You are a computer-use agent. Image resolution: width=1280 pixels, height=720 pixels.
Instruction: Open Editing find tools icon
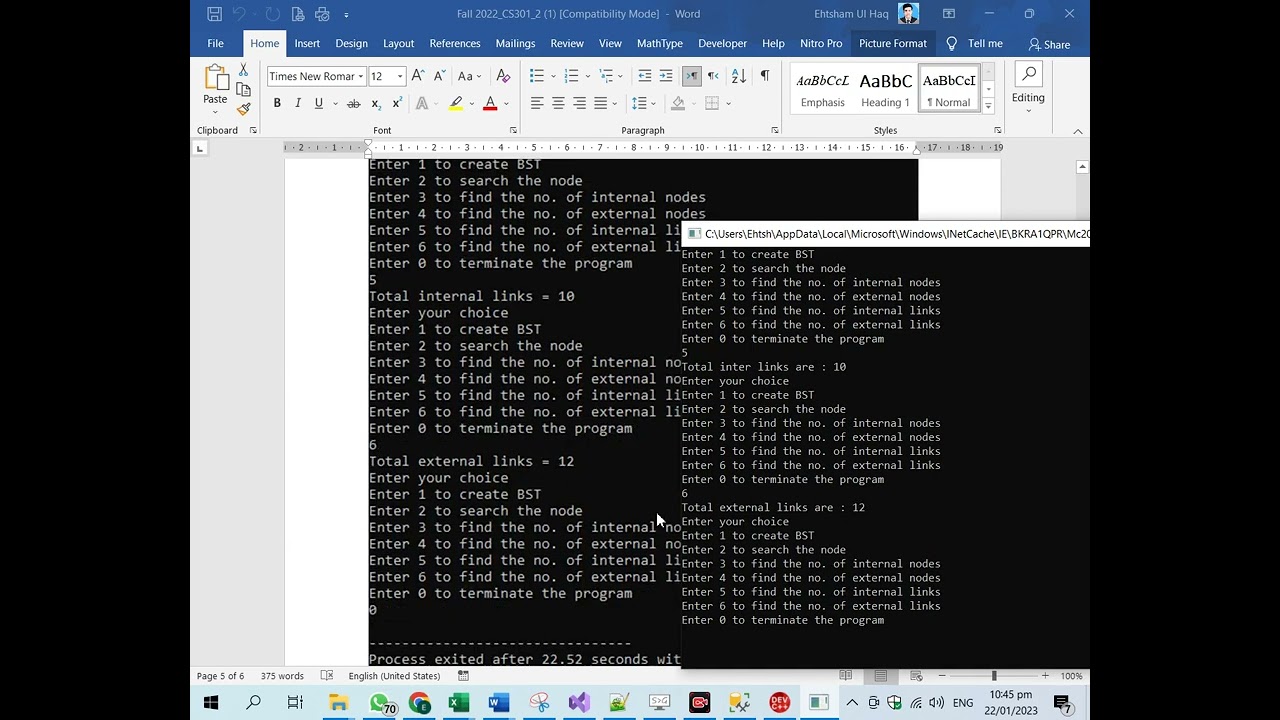click(x=1028, y=75)
